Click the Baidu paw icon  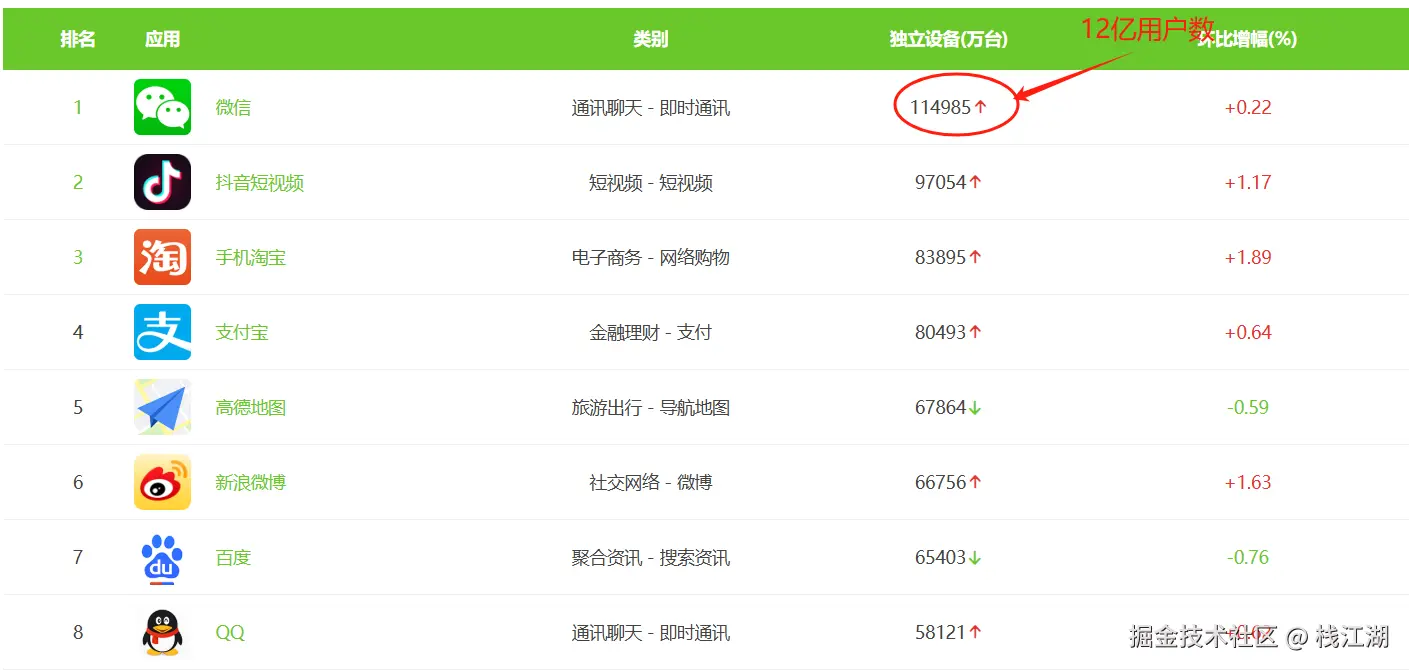(x=162, y=557)
